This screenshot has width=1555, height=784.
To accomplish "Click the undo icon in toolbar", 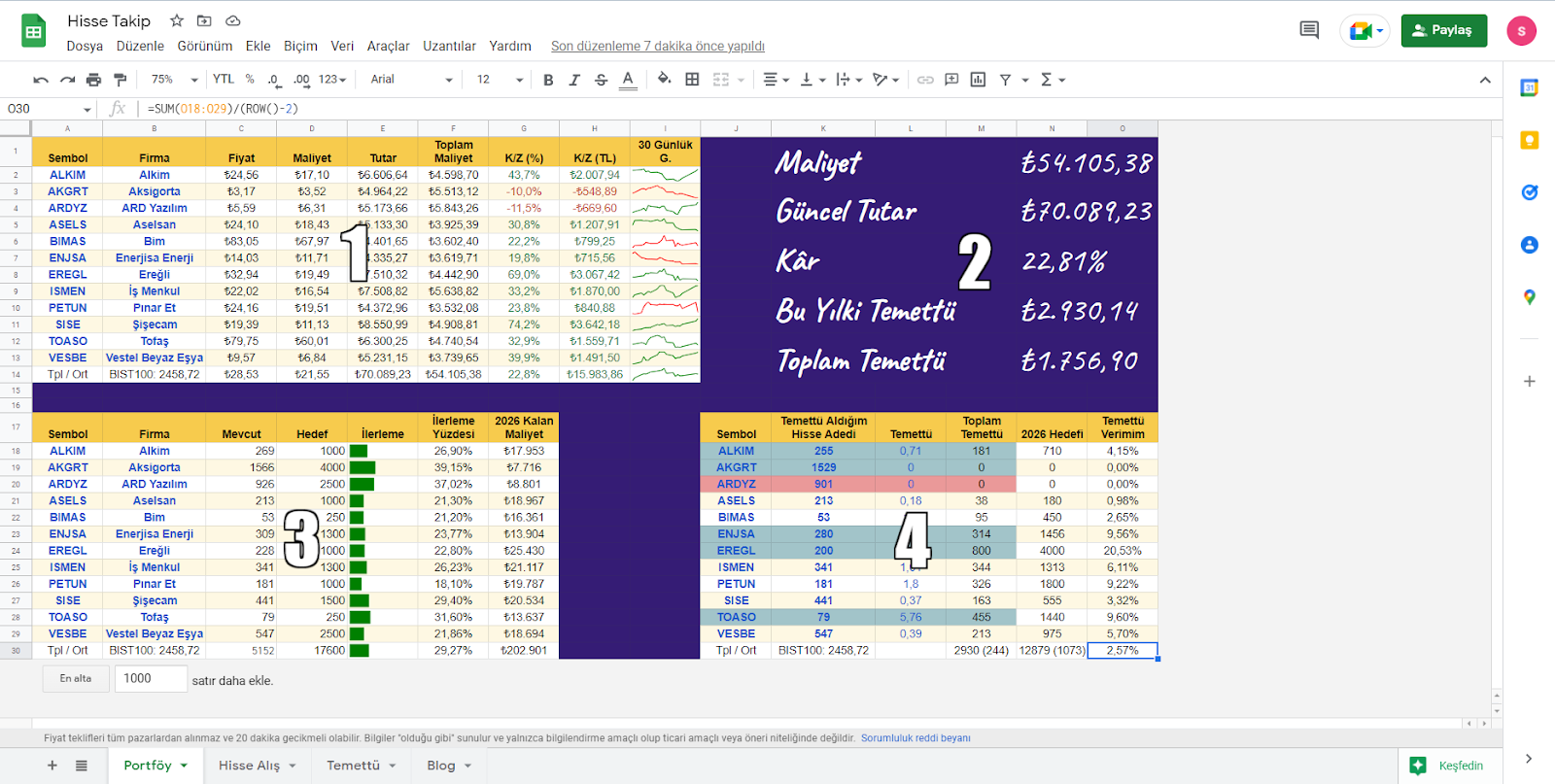I will click(x=40, y=80).
